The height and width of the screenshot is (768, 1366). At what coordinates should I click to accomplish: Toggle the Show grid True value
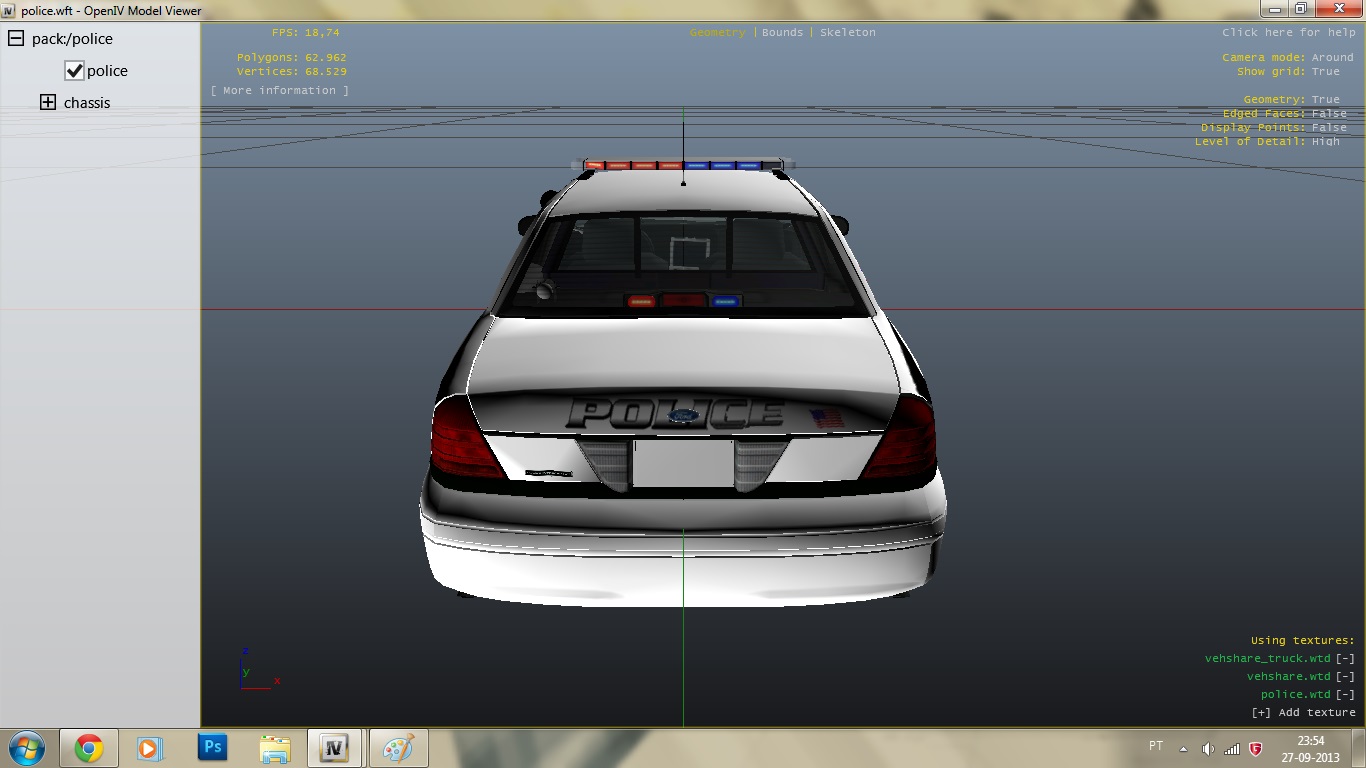1325,72
